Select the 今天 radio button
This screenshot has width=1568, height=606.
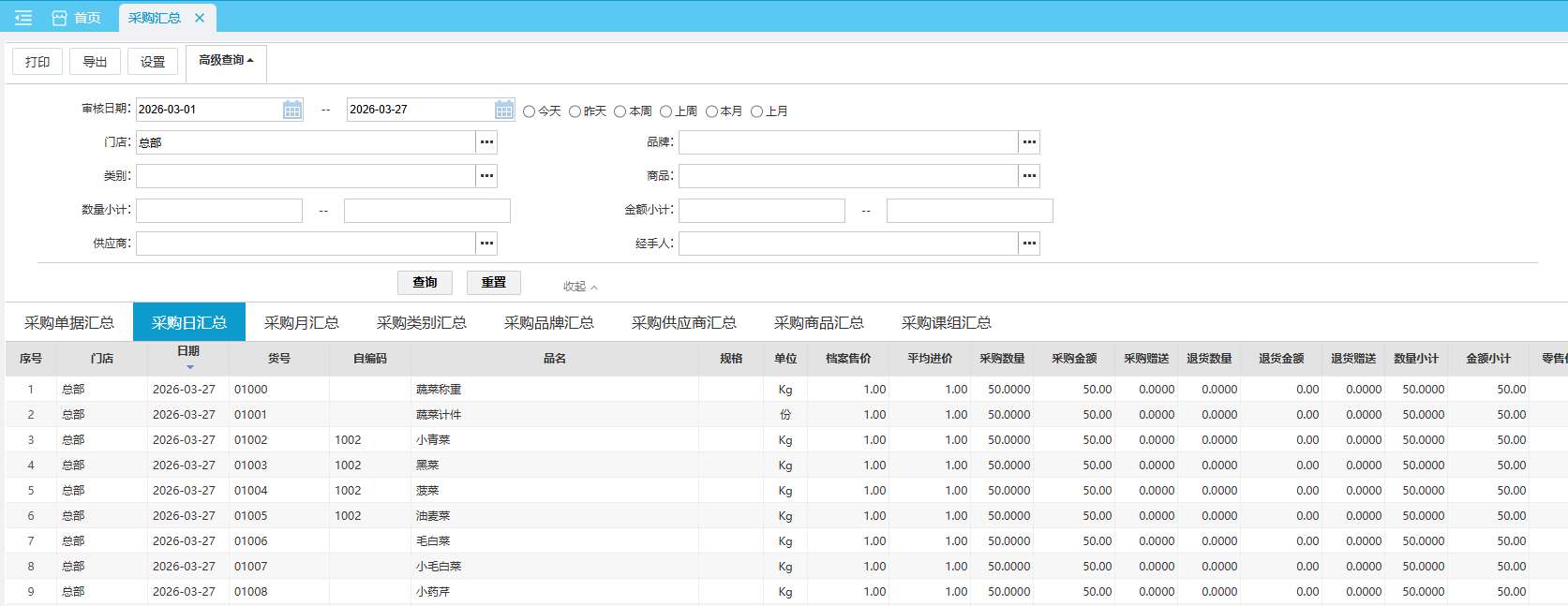(x=530, y=111)
